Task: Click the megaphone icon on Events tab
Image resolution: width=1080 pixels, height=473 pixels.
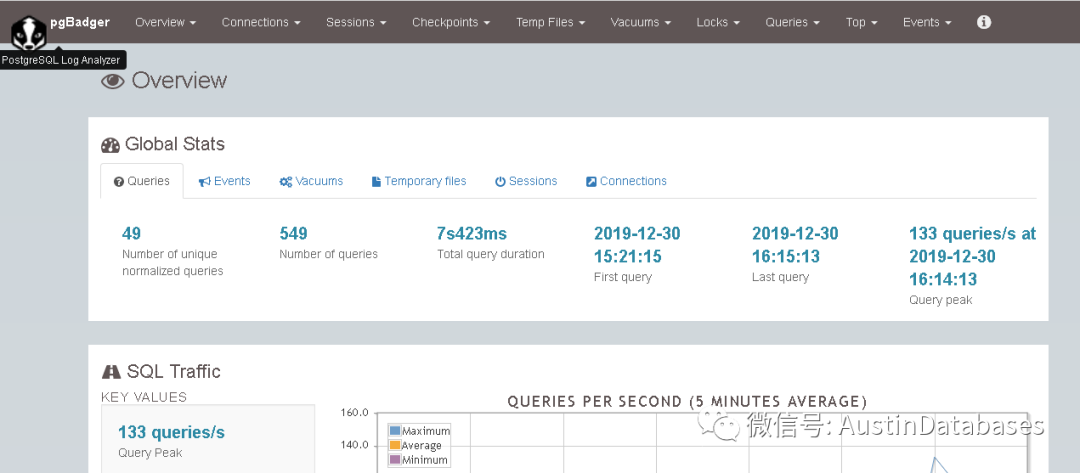Action: click(x=205, y=182)
